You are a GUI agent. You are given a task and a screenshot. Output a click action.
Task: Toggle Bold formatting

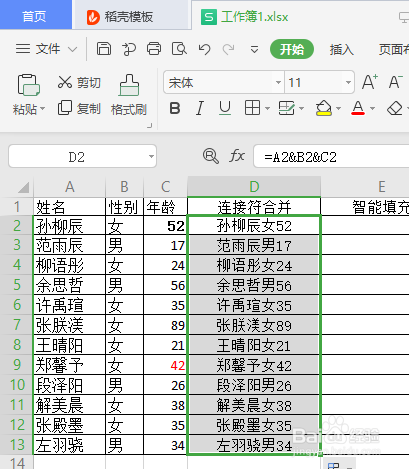coord(175,108)
